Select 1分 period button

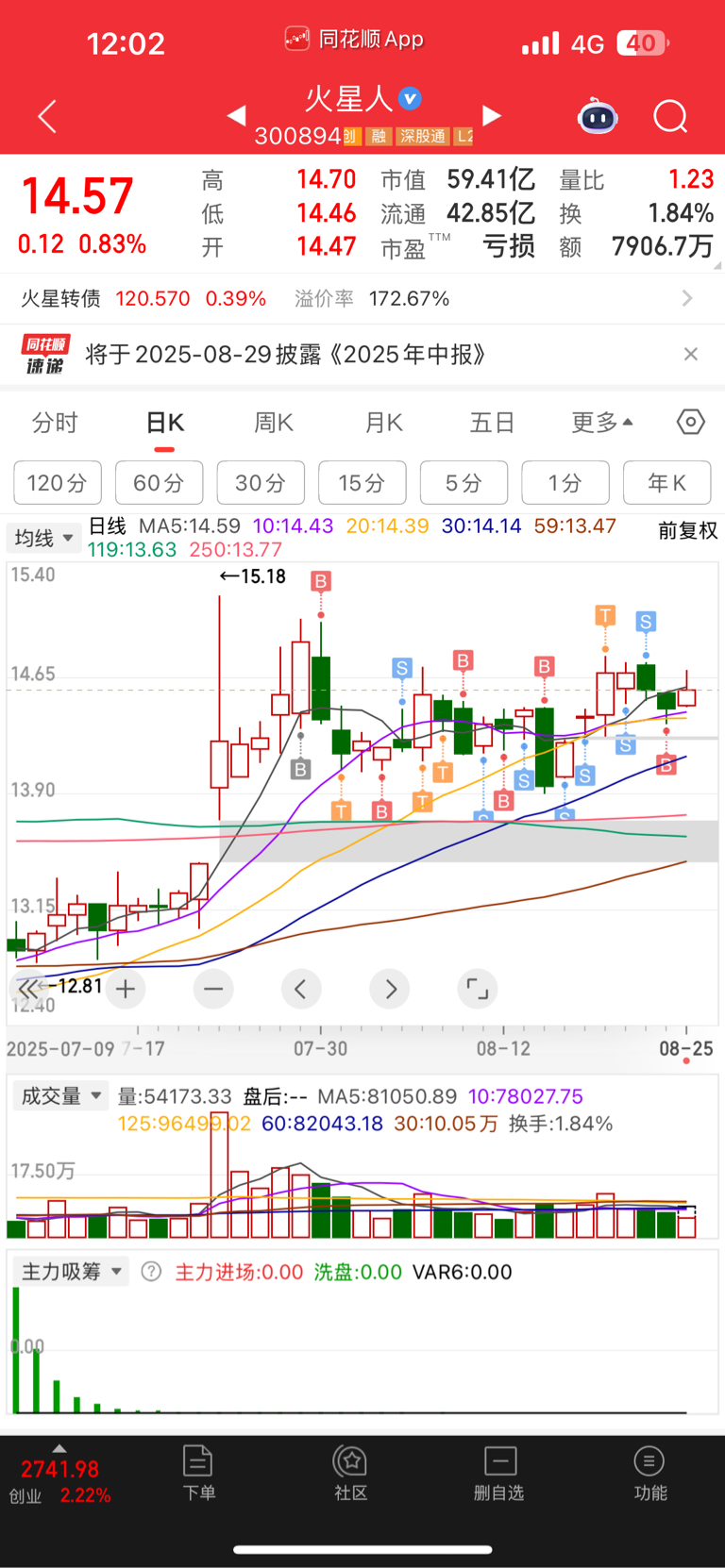click(x=565, y=483)
